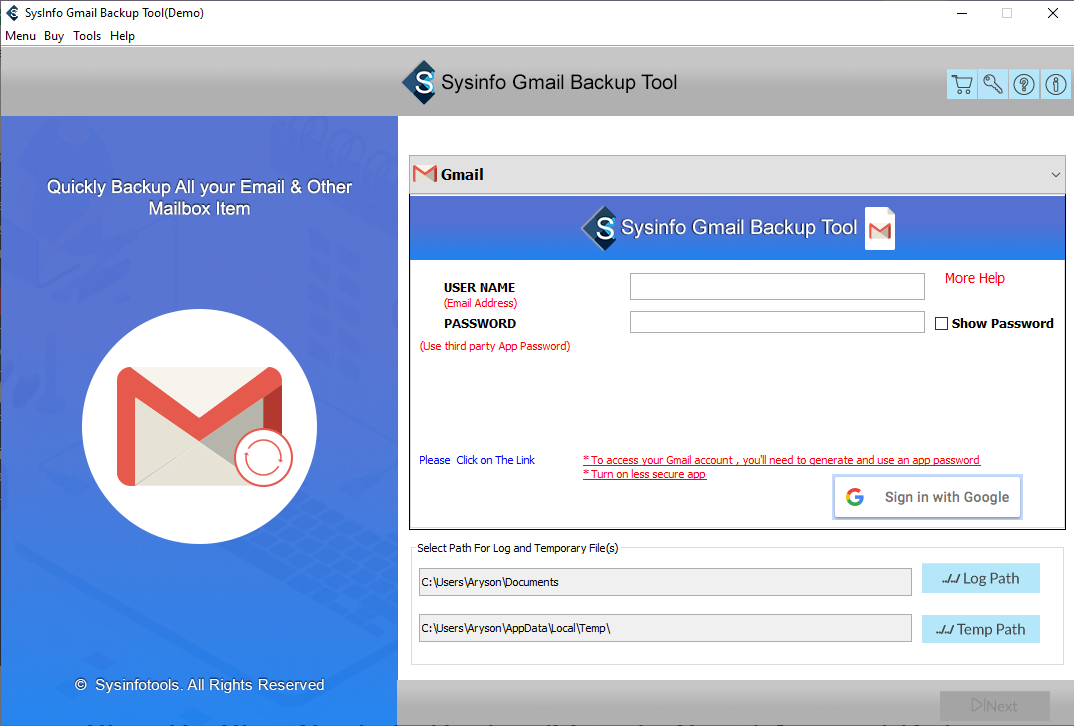Focus the User Name email field
This screenshot has height=726, width=1074.
click(777, 286)
